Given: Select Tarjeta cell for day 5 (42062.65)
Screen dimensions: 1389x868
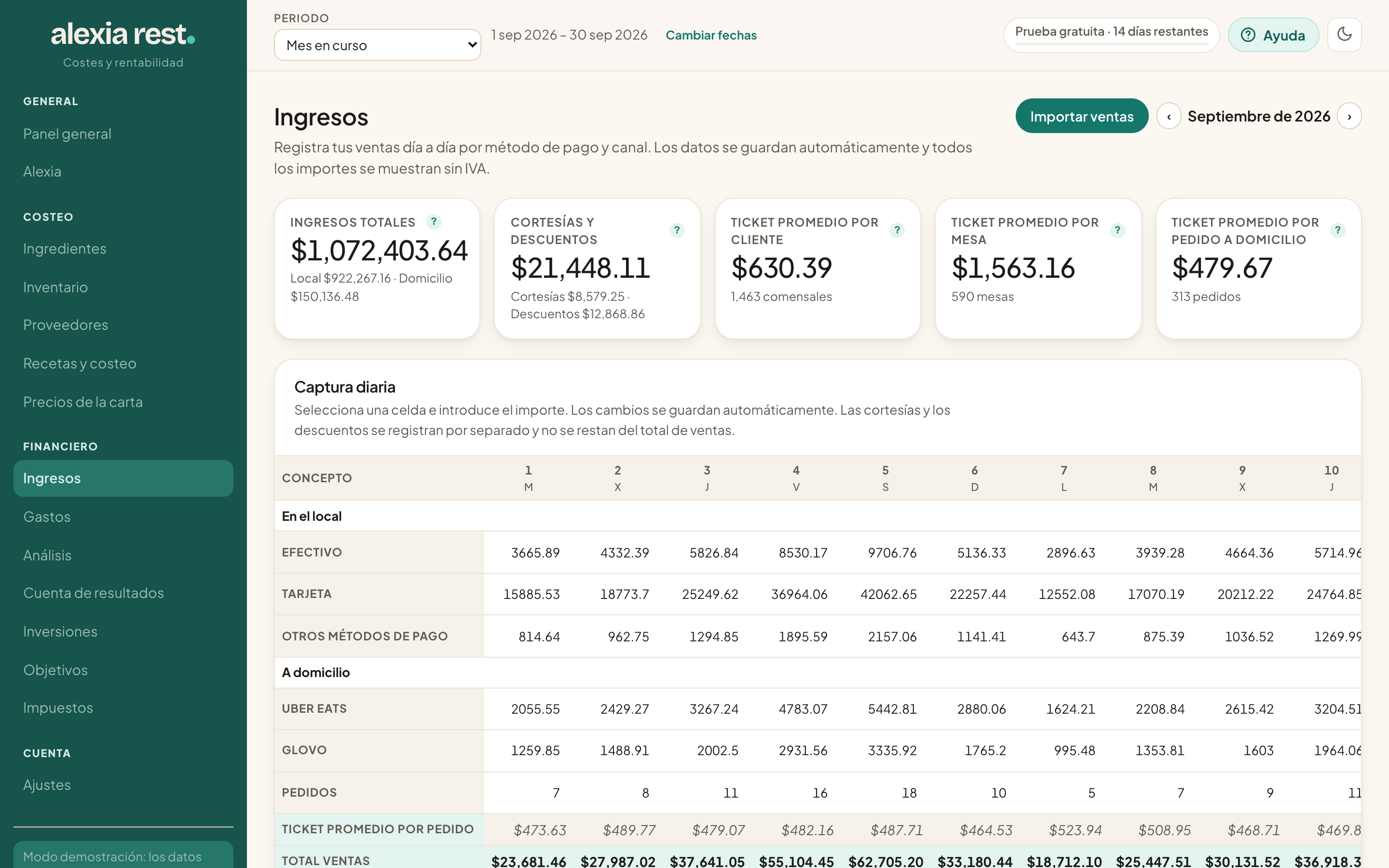Looking at the screenshot, I should click(885, 594).
